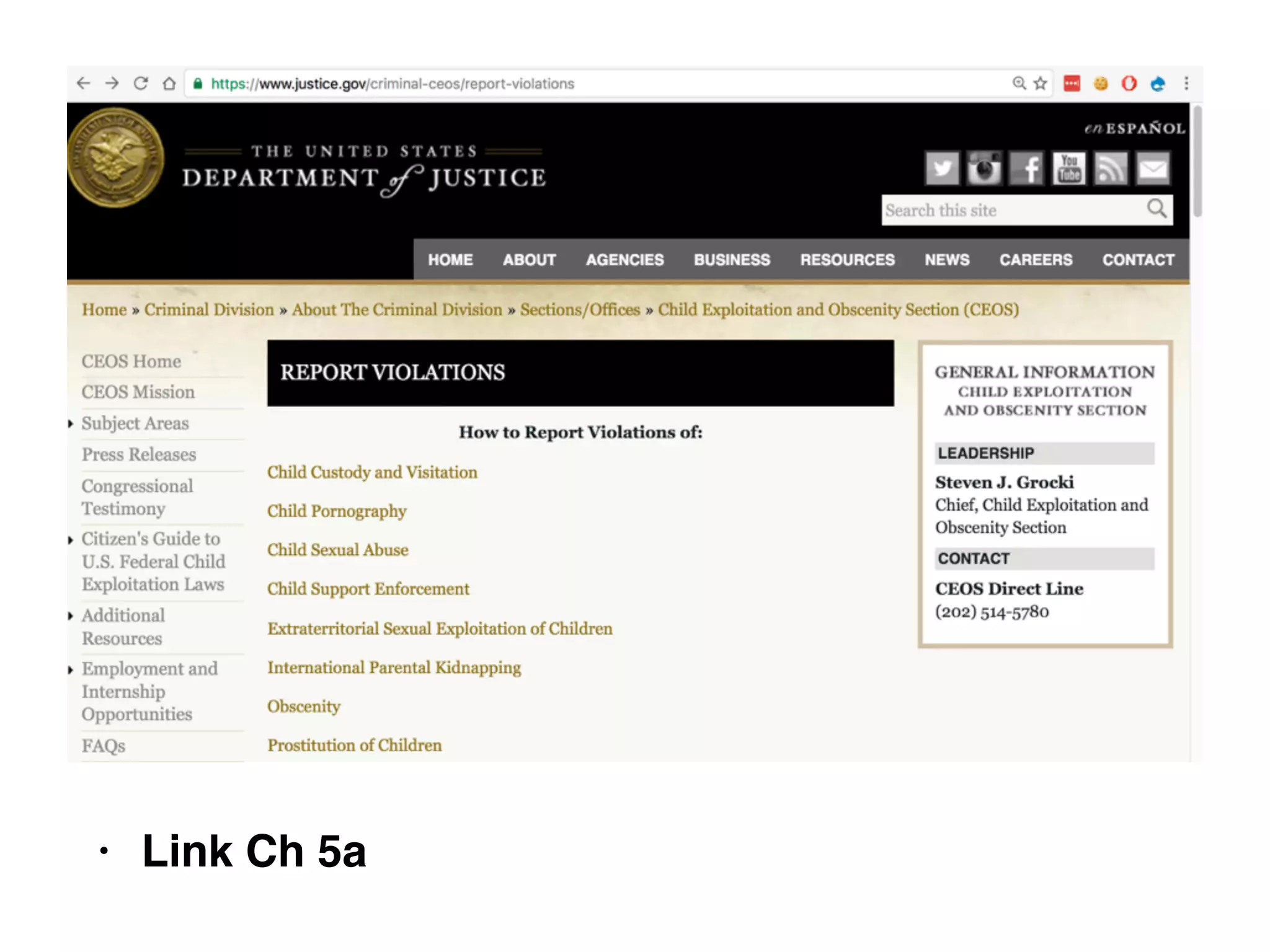Select the RESOURCES navigation item

pyautogui.click(x=847, y=260)
